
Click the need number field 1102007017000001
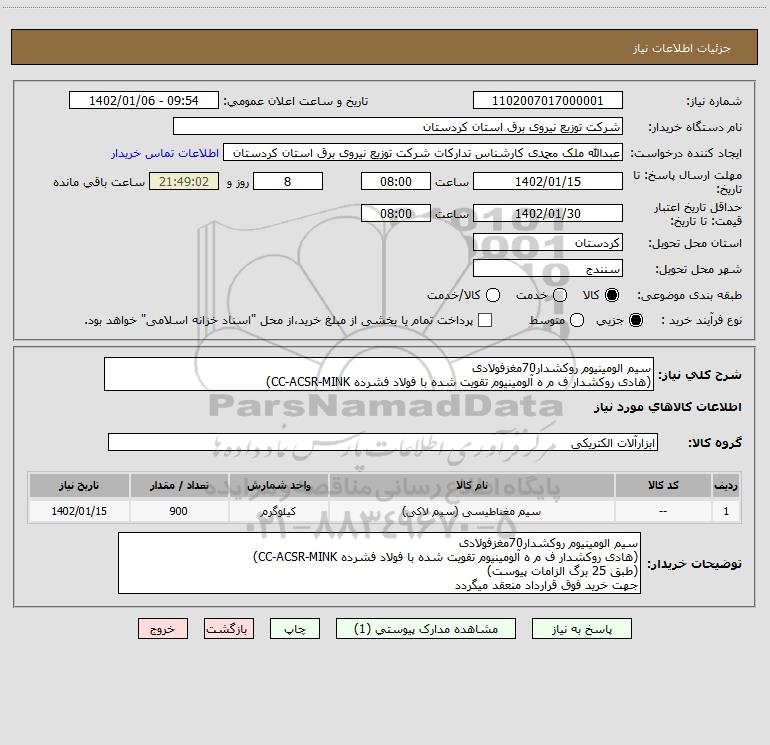[548, 100]
